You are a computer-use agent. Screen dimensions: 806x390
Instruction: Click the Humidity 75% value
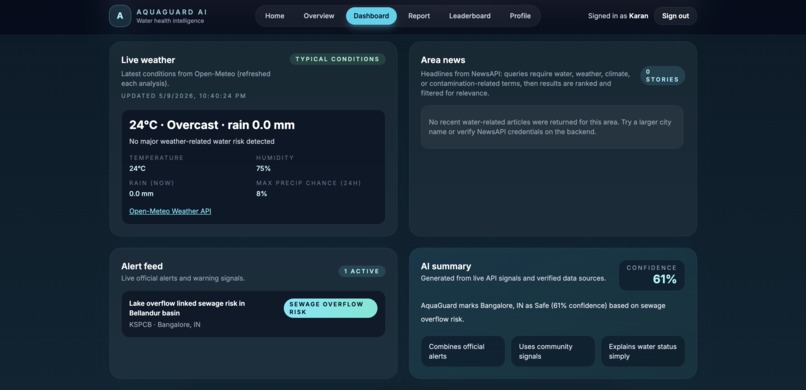tap(264, 169)
